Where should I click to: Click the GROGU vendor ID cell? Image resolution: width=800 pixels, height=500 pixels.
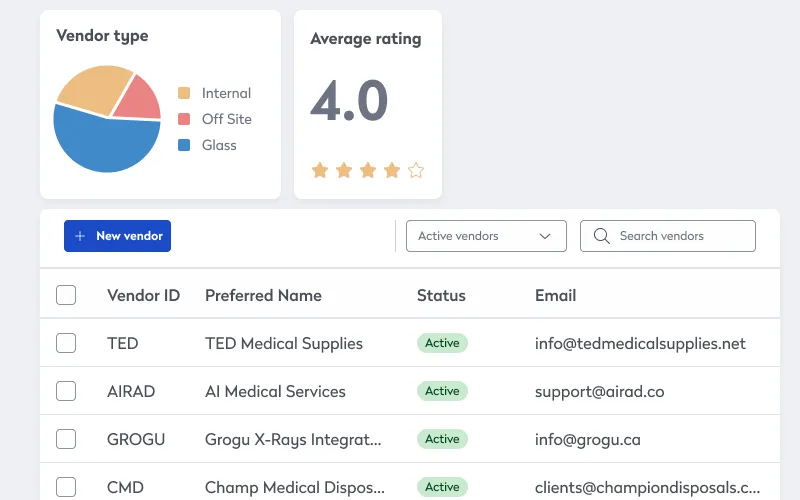point(136,439)
